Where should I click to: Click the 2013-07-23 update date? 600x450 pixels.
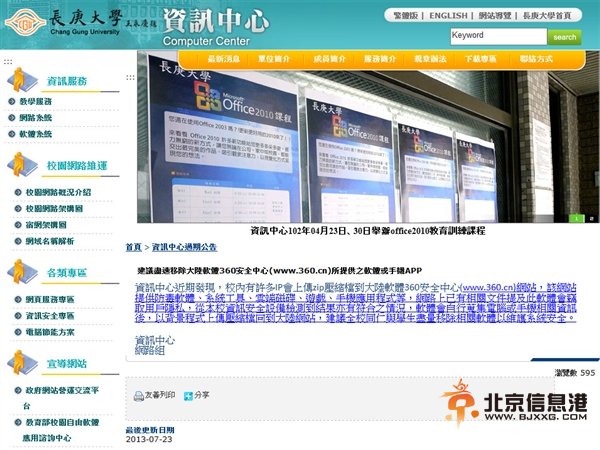point(149,439)
